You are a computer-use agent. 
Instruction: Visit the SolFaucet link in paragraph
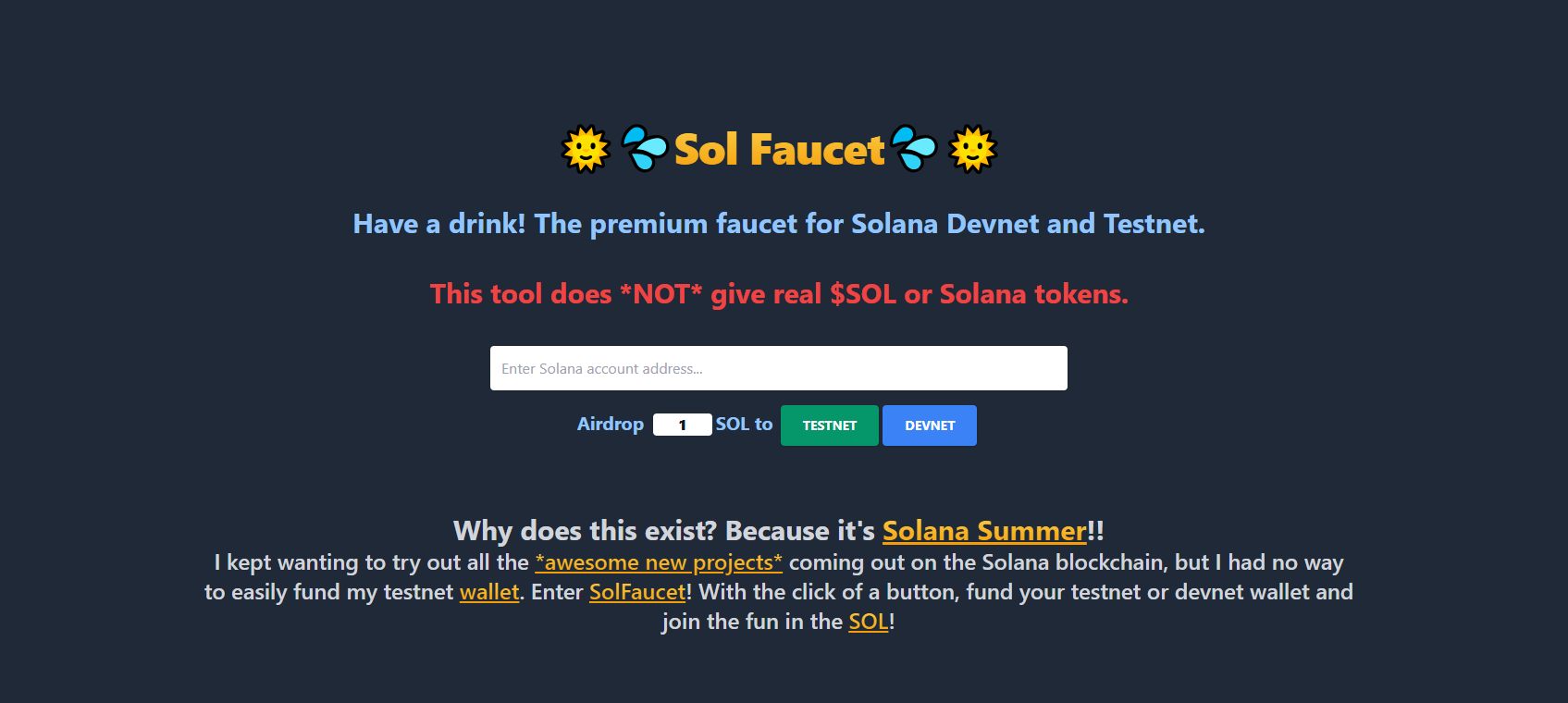pyautogui.click(x=637, y=592)
